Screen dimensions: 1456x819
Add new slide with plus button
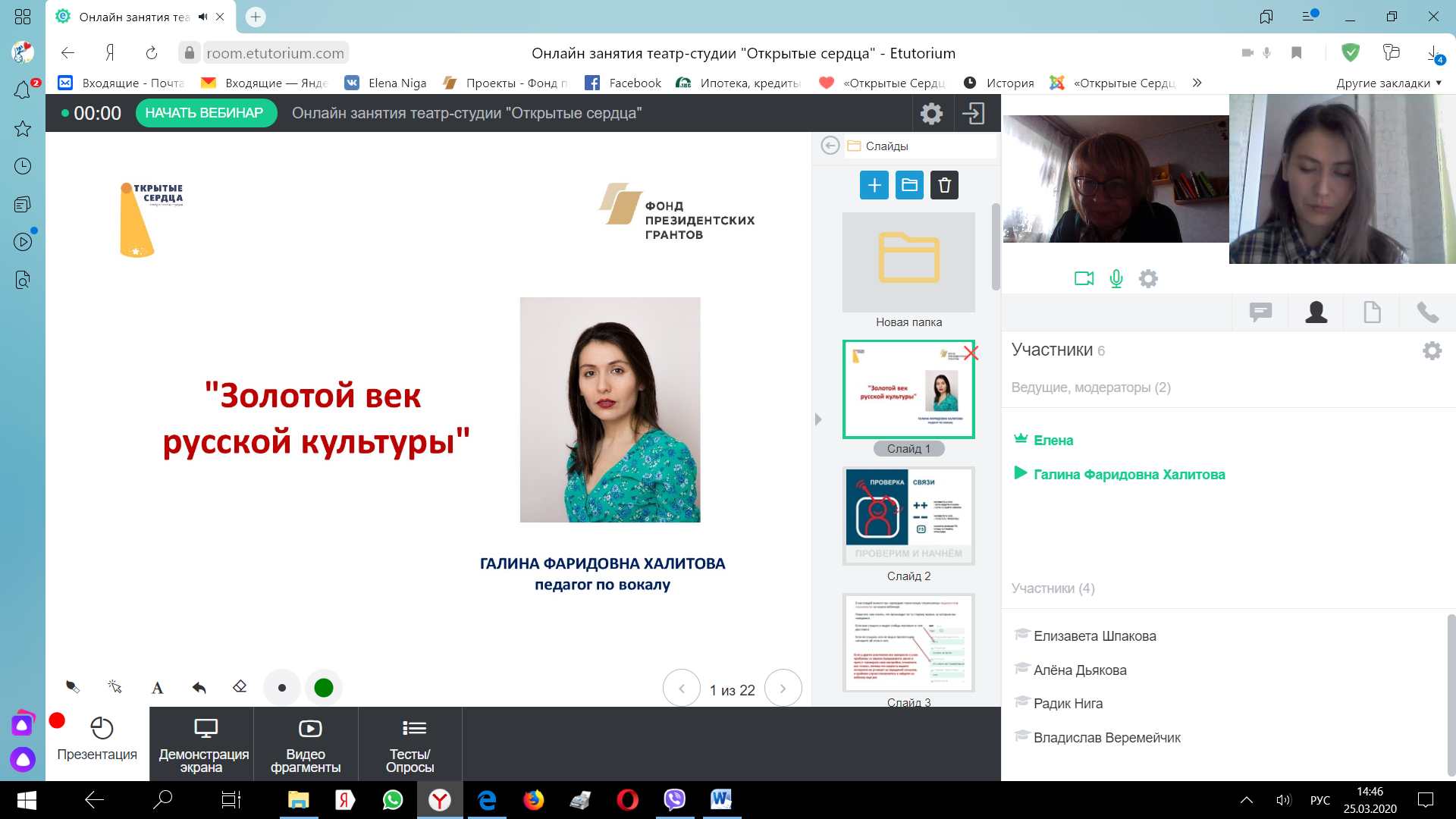pyautogui.click(x=874, y=185)
